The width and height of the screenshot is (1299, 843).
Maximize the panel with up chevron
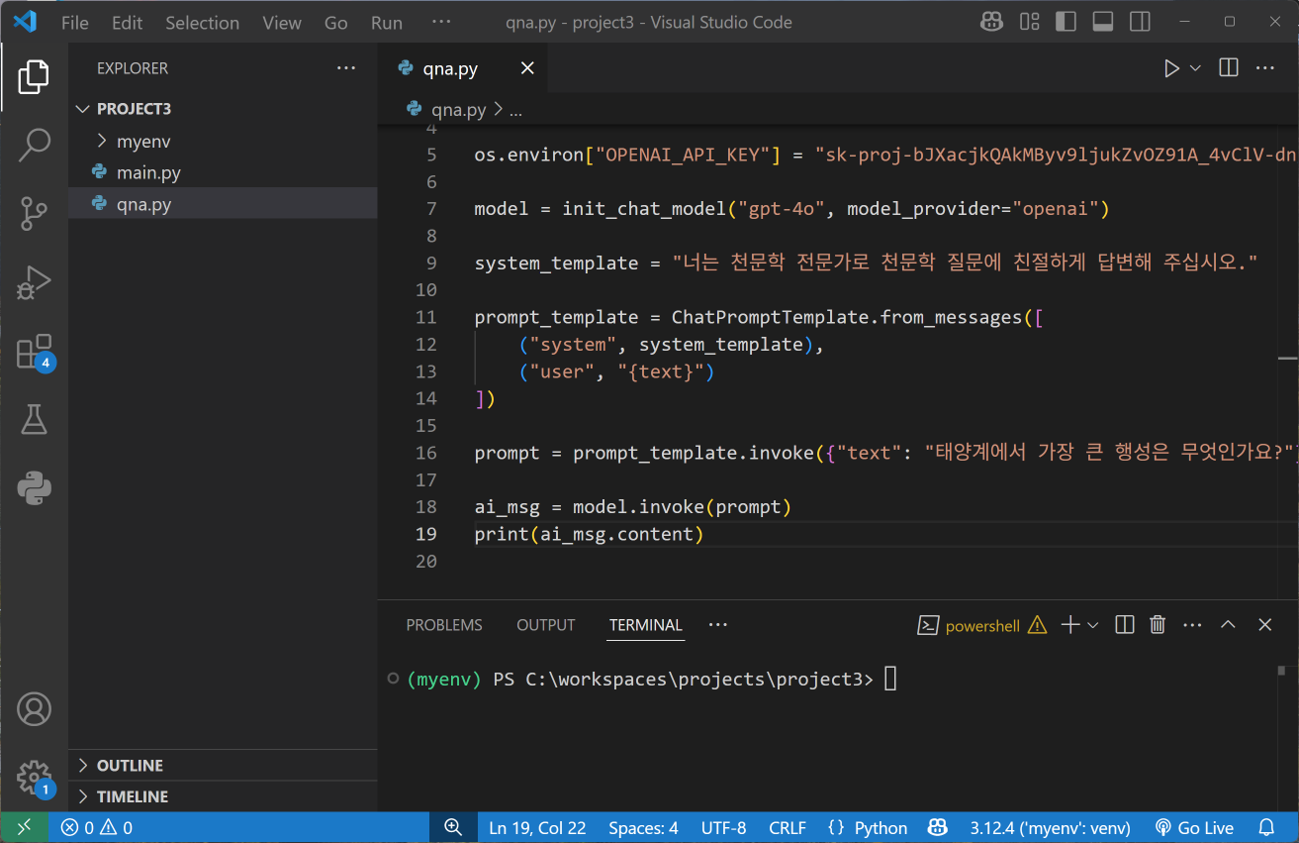[x=1228, y=625]
